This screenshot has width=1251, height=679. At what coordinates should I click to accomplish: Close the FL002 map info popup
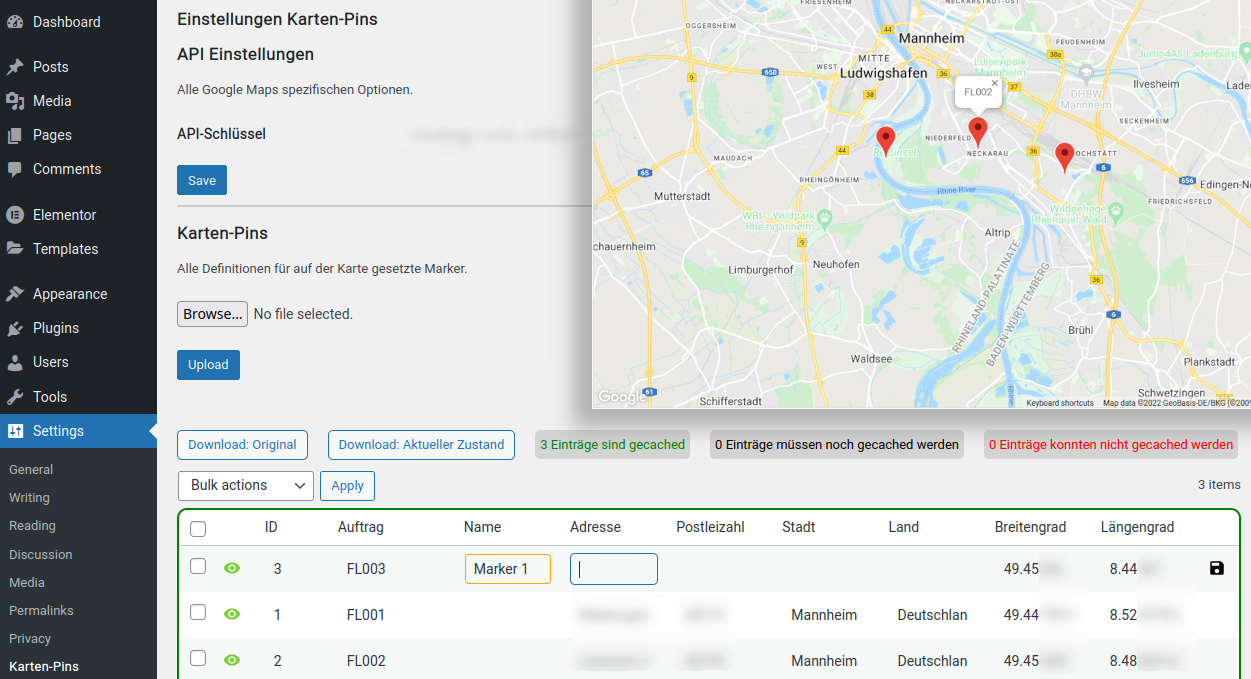pos(994,84)
